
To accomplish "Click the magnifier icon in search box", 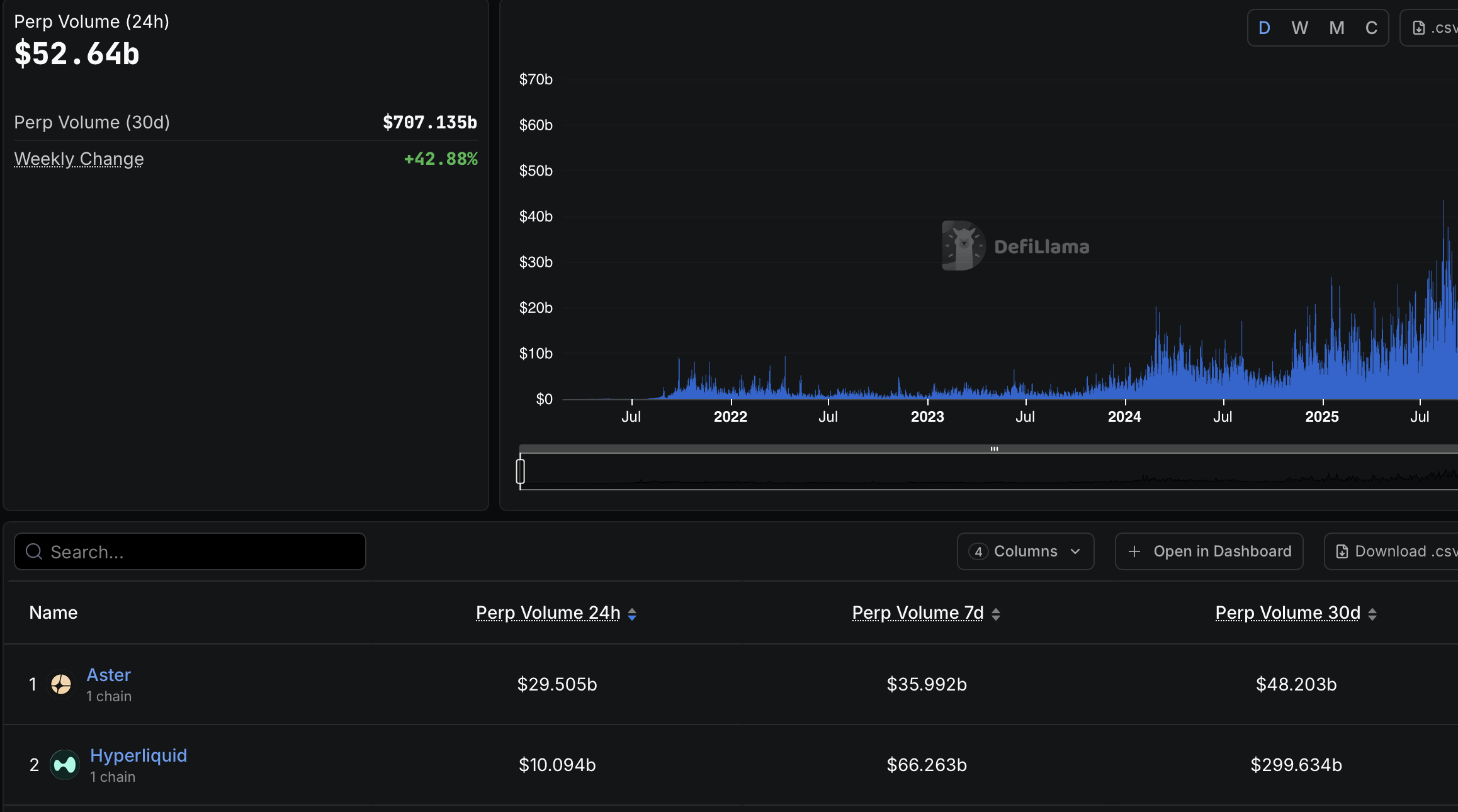I will coord(34,552).
